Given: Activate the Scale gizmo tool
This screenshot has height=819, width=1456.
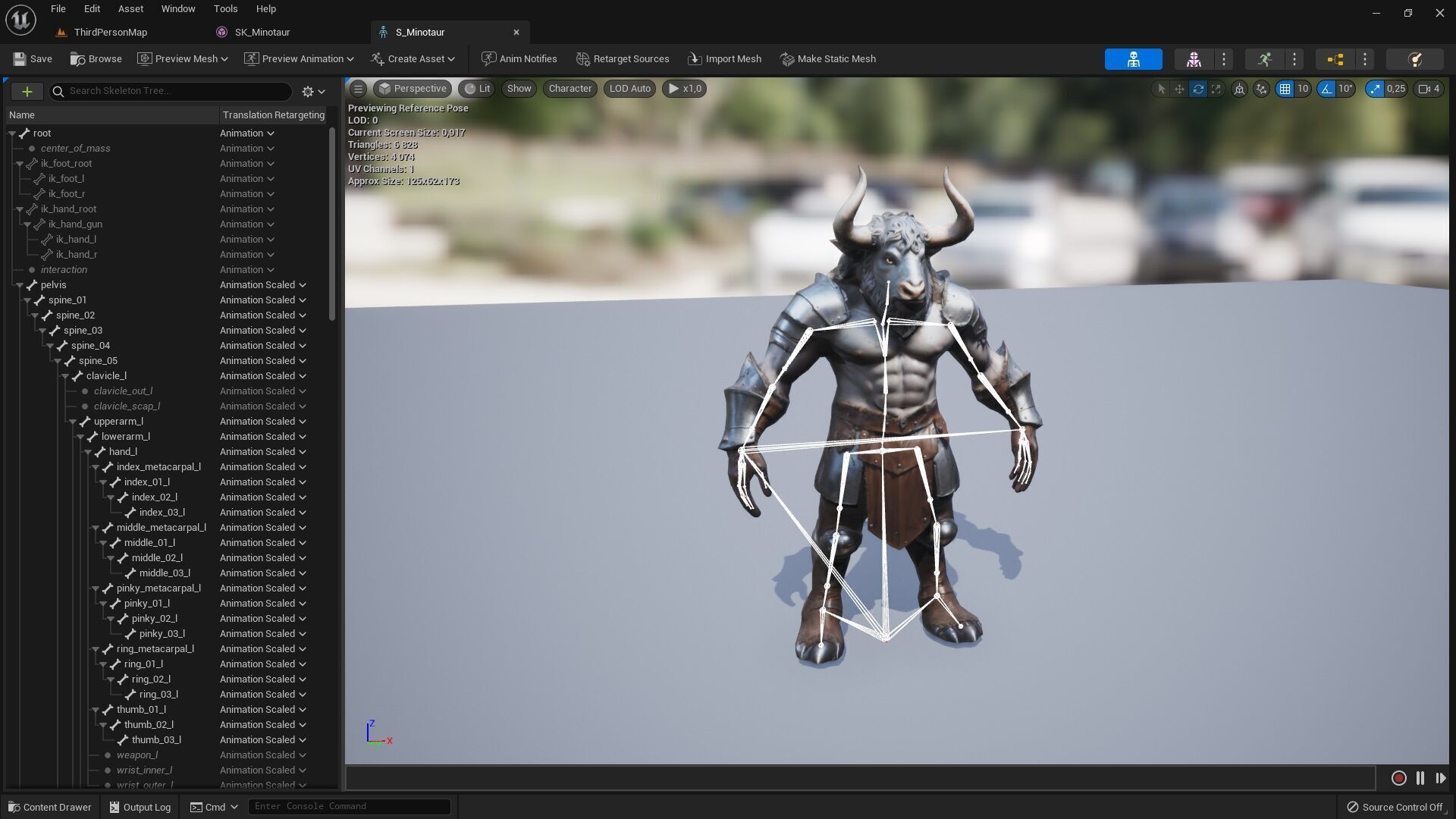Looking at the screenshot, I should click(x=1216, y=89).
